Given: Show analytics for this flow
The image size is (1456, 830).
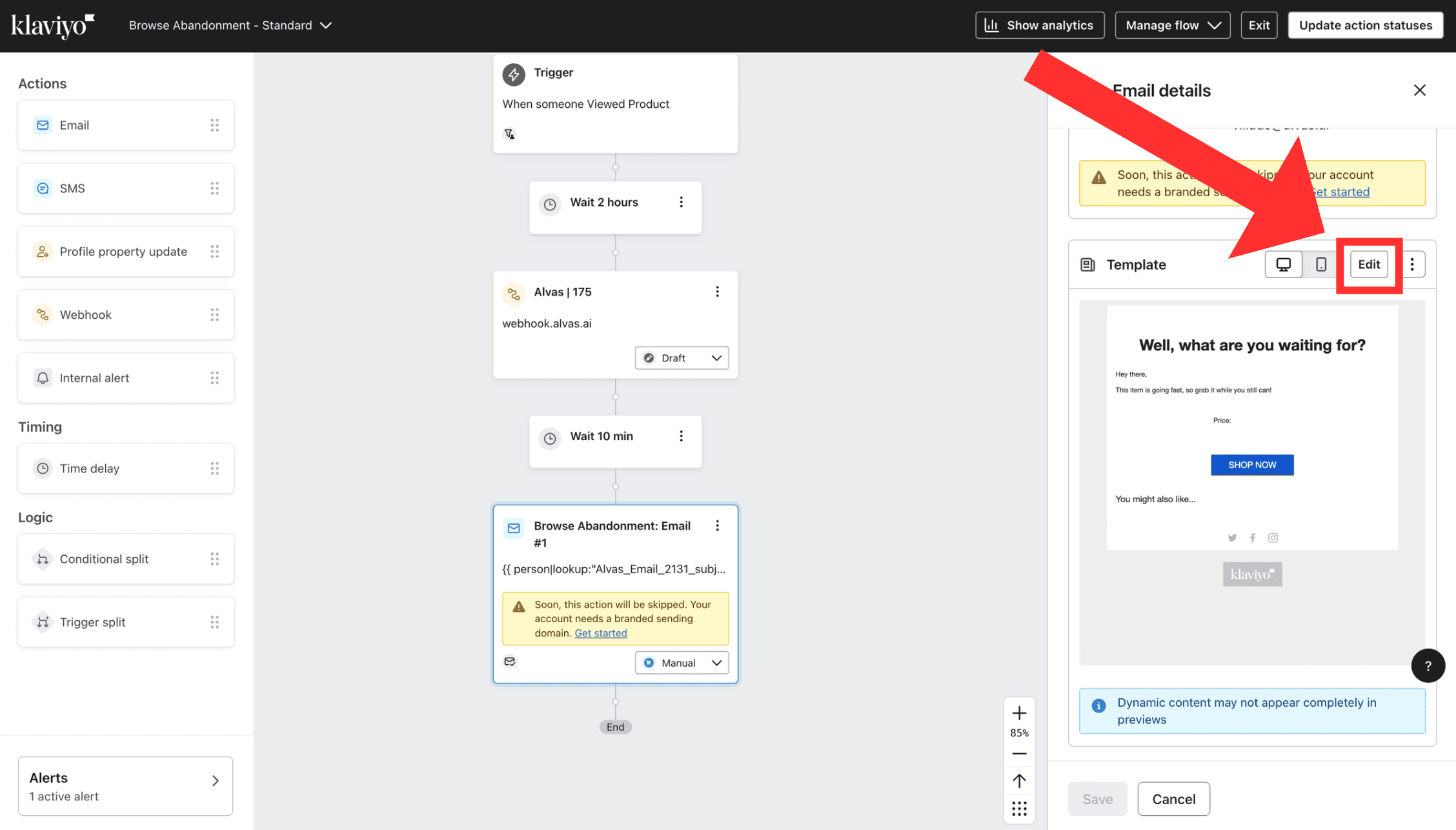Looking at the screenshot, I should click(x=1039, y=25).
